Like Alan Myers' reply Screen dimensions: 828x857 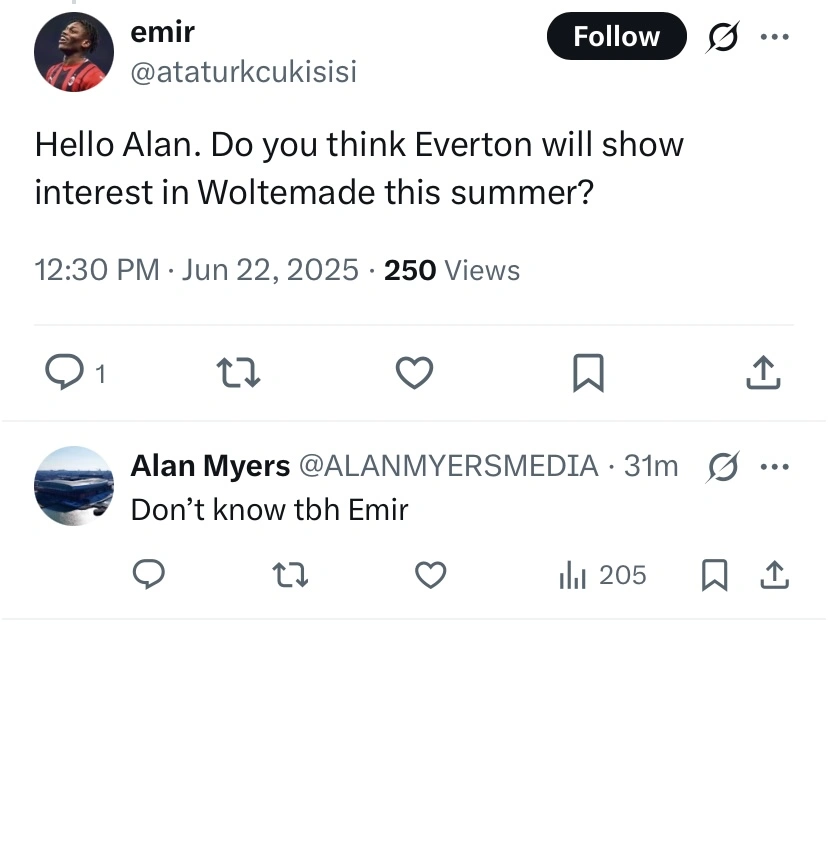(430, 575)
